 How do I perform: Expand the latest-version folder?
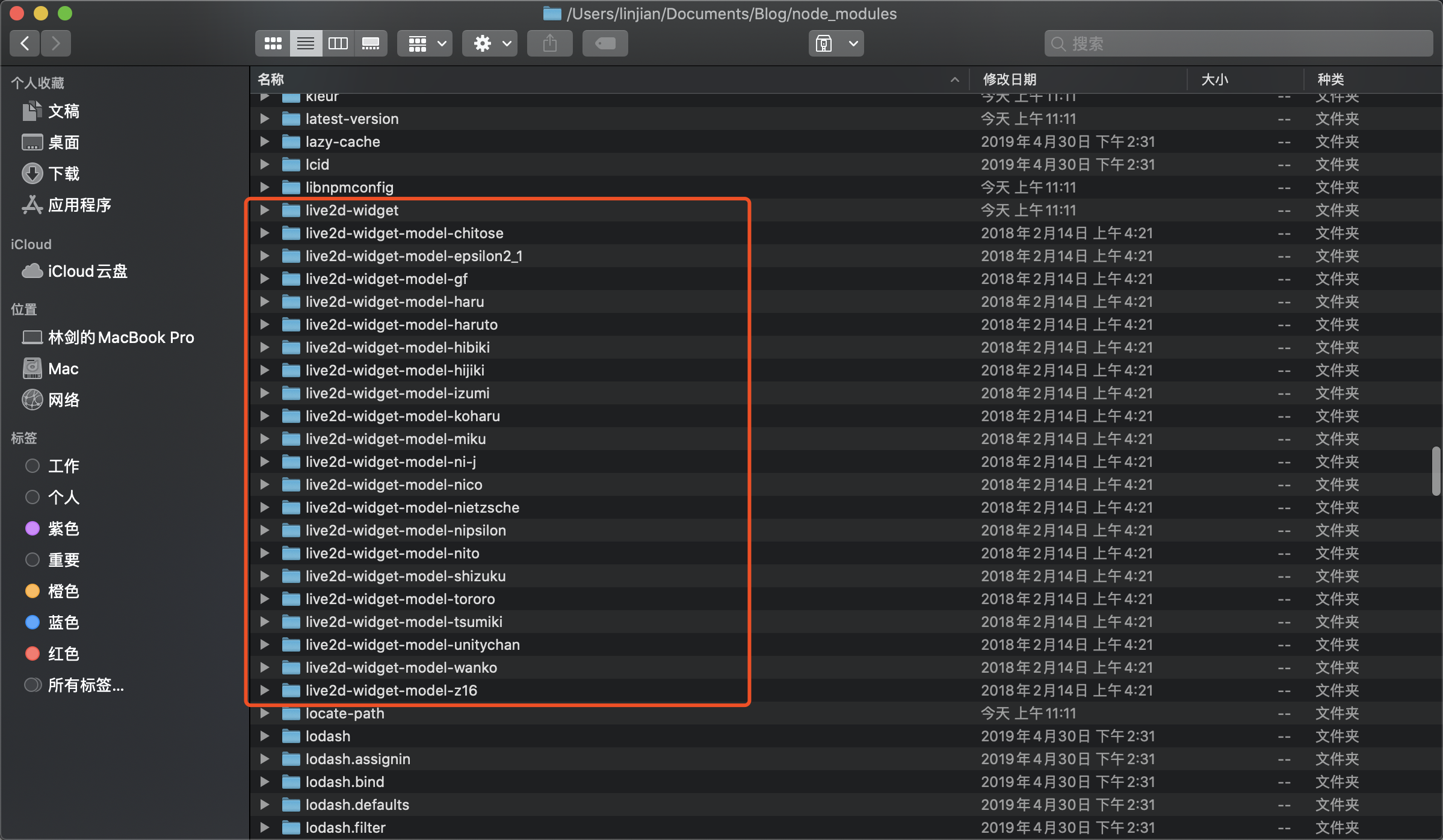(264, 119)
